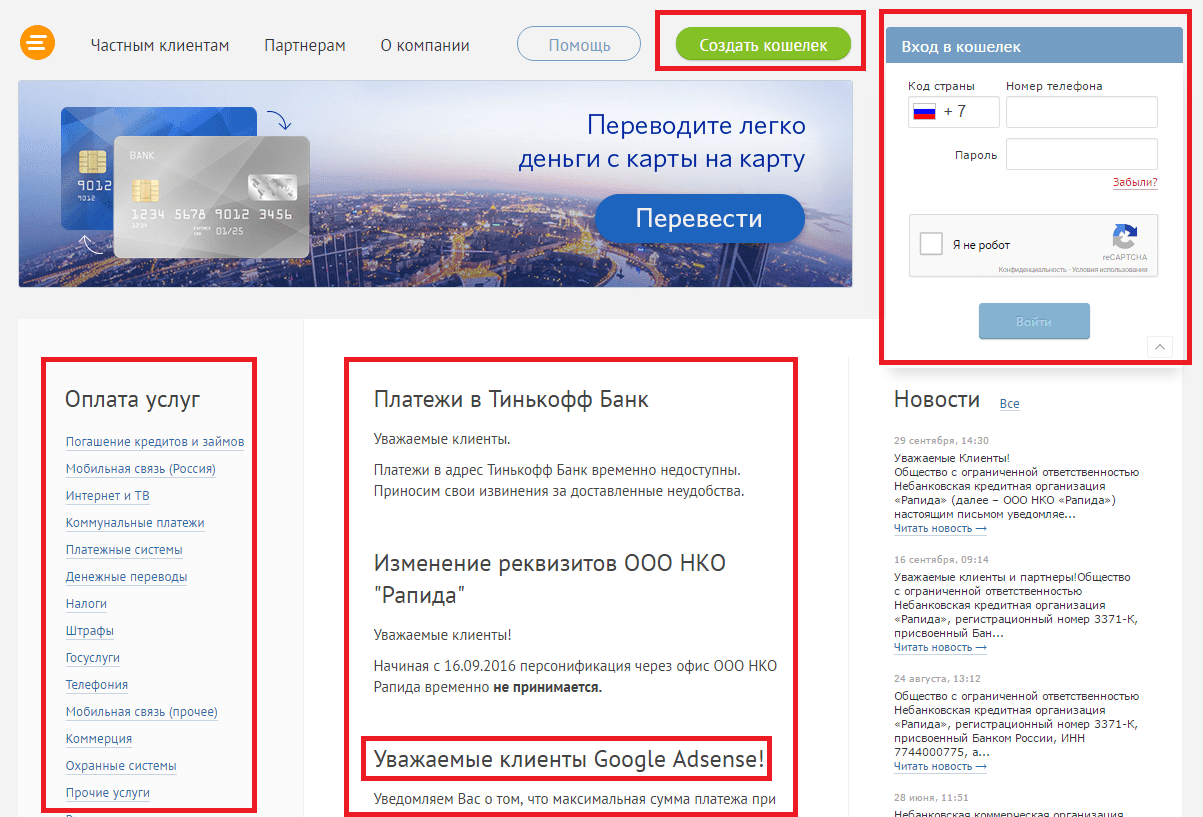Click the Russian flag country code icon
The width and height of the screenshot is (1203, 817).
[x=923, y=112]
